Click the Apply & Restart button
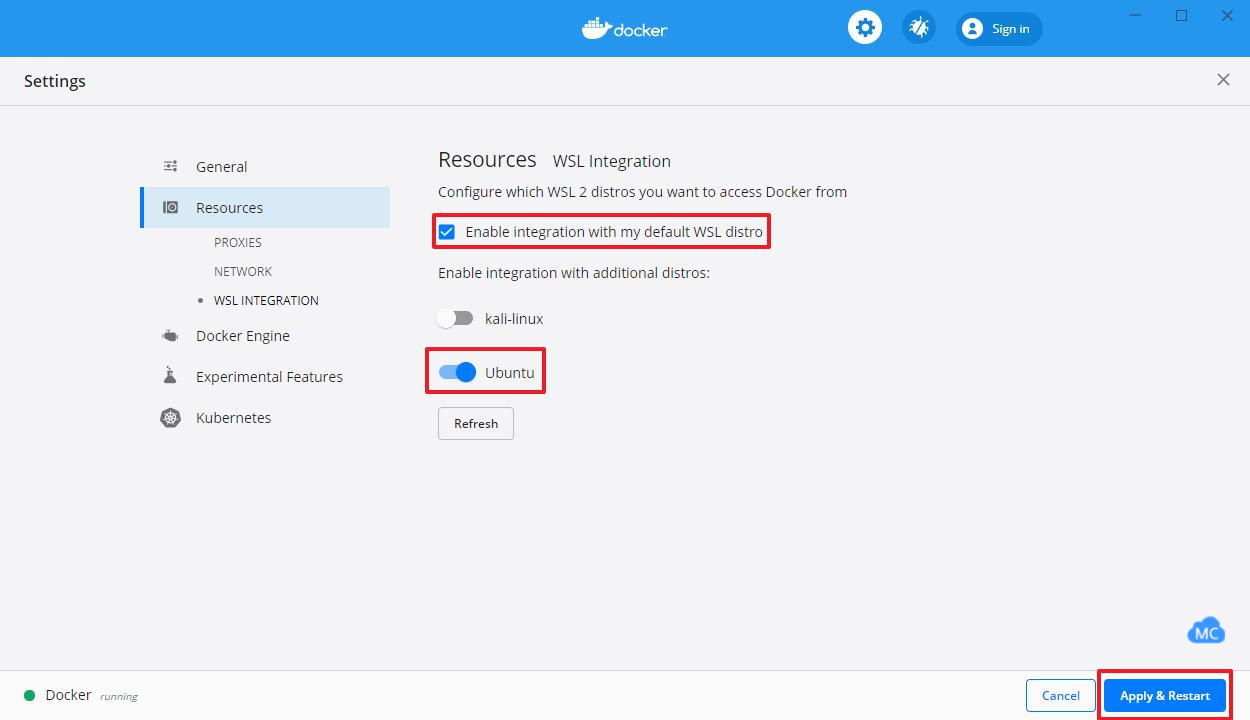 point(1165,696)
